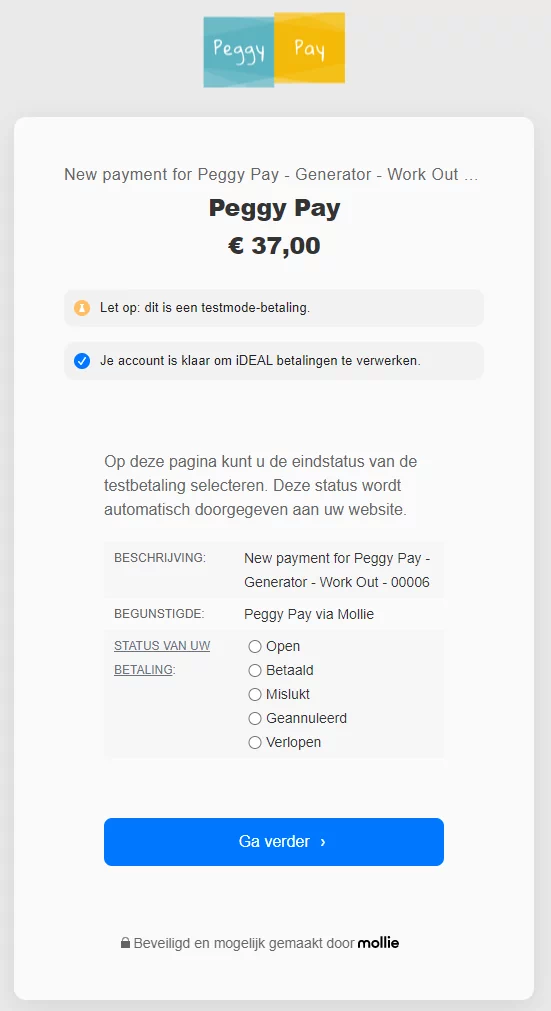The height and width of the screenshot is (1011, 551).
Task: Click the Ga verder button
Action: coord(274,842)
